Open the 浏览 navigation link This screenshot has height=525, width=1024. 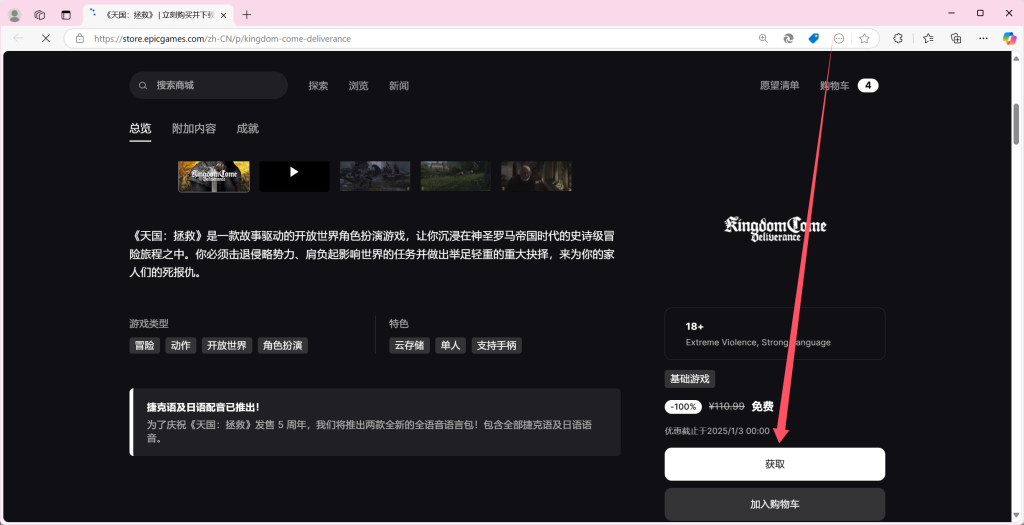pyautogui.click(x=359, y=86)
